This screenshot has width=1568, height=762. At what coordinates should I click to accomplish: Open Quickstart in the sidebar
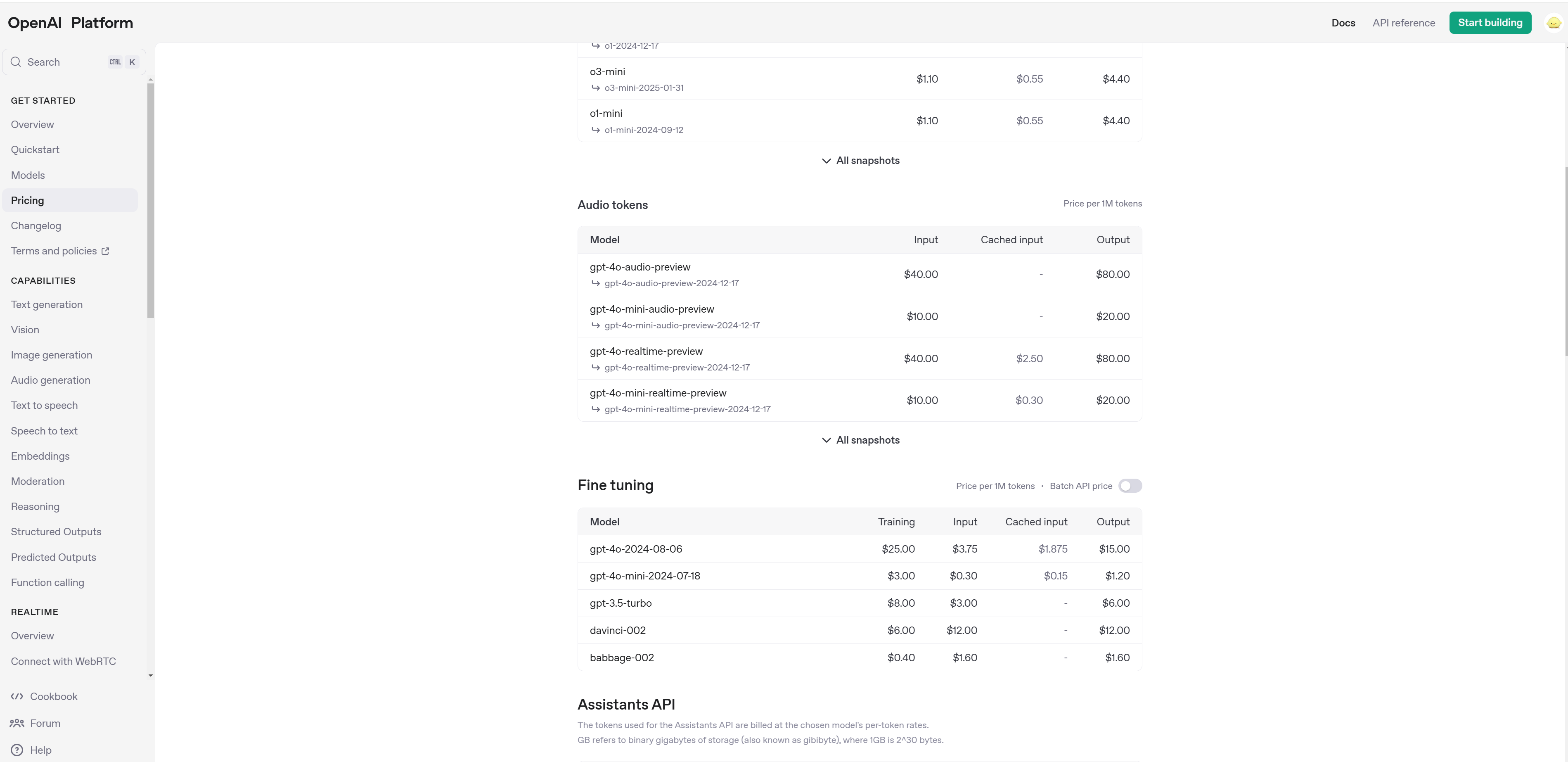(x=36, y=150)
